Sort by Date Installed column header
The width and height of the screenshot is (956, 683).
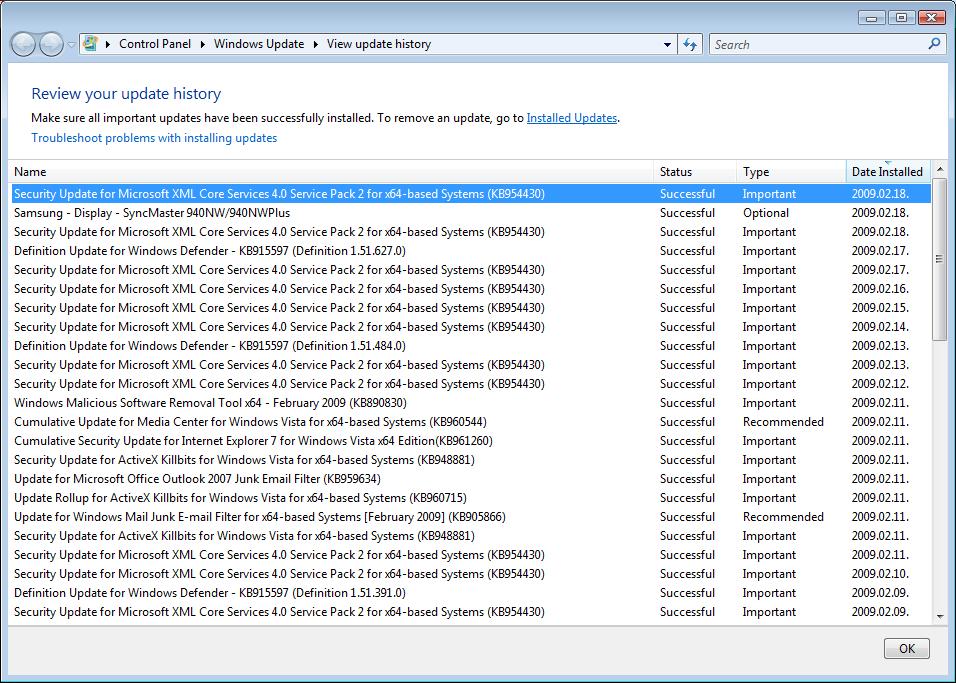point(888,172)
